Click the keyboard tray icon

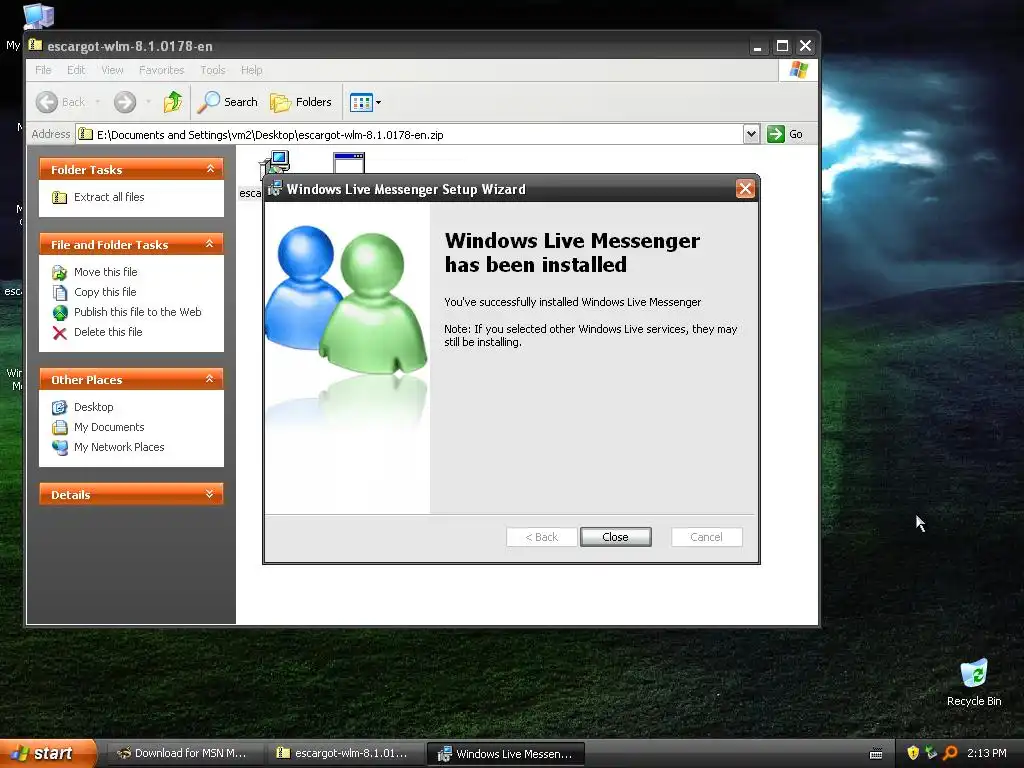coord(876,754)
